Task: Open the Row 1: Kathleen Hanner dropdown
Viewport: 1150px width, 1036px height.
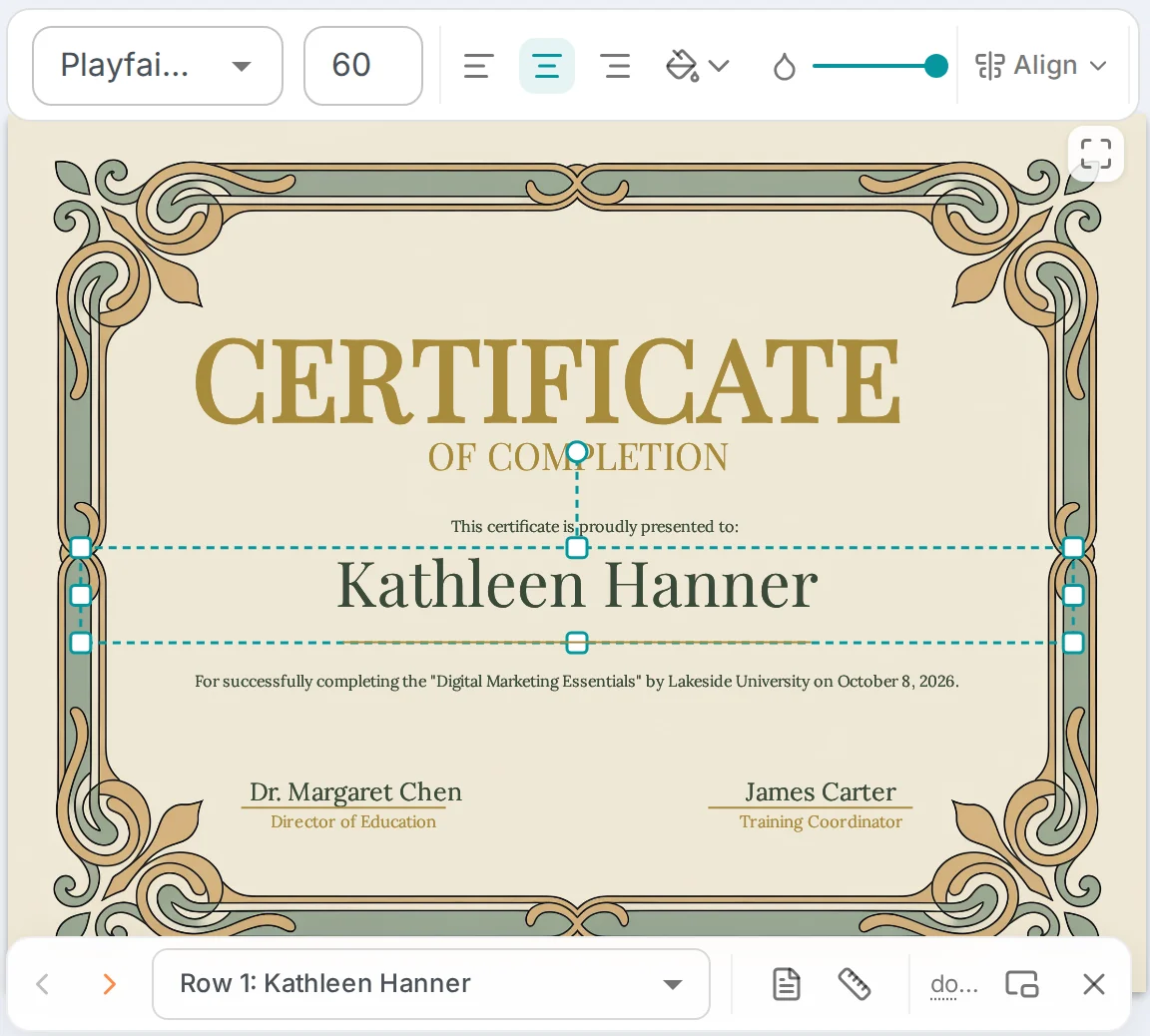Action: click(431, 984)
